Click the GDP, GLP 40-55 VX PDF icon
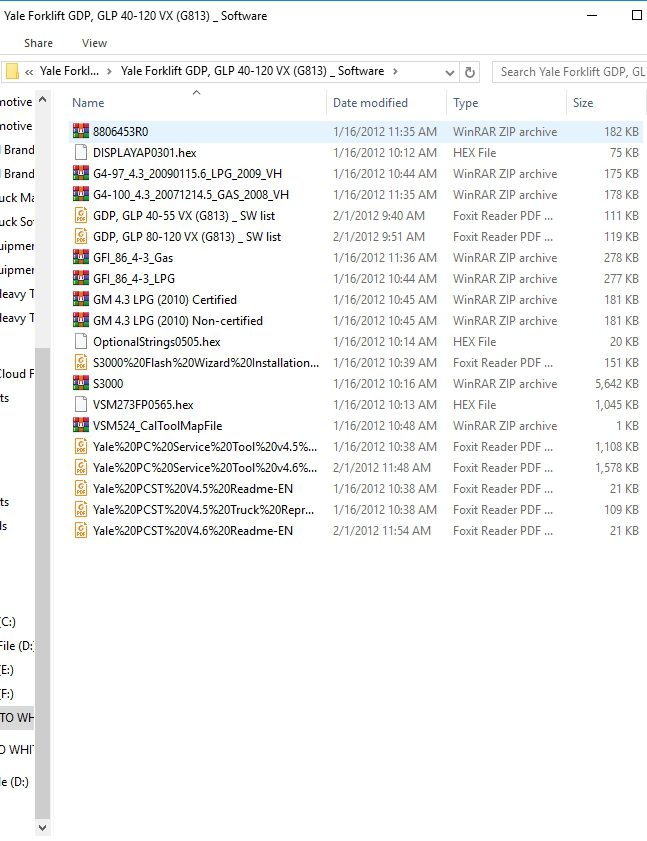 [80, 216]
